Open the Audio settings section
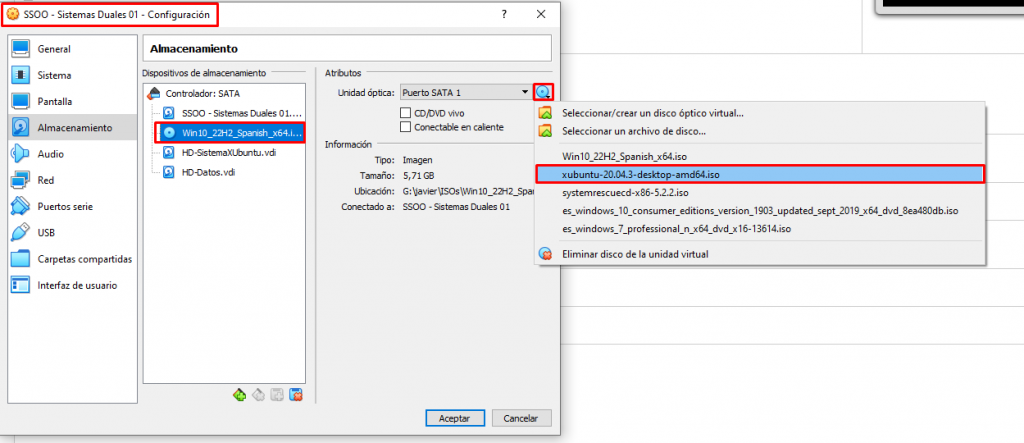 (x=50, y=154)
